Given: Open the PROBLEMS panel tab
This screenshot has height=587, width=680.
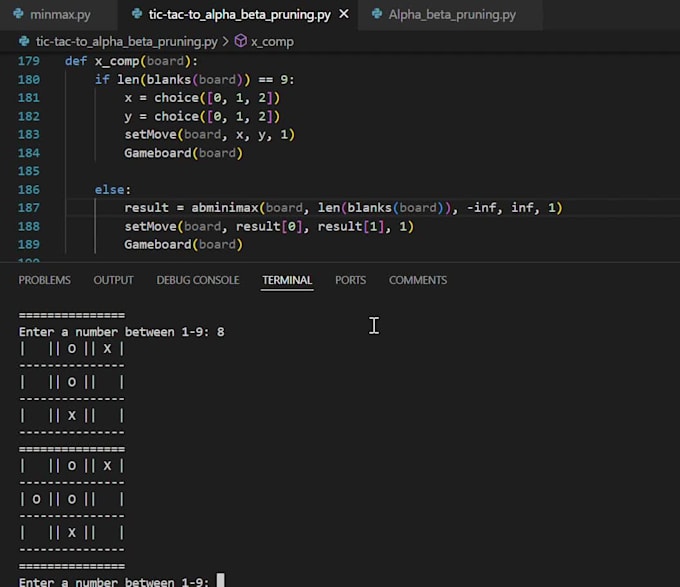Looking at the screenshot, I should pos(44,280).
